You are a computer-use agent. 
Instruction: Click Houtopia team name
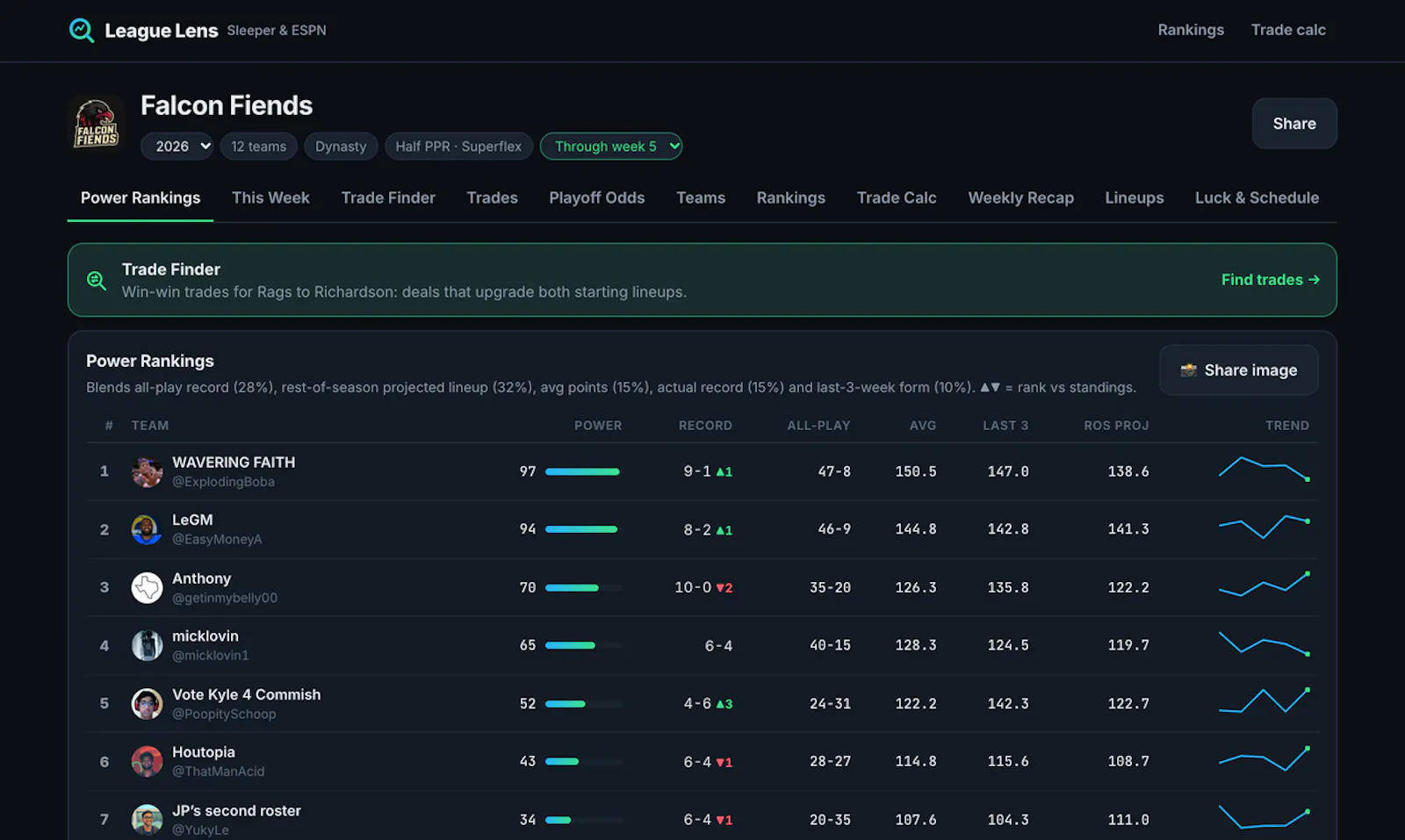click(204, 752)
